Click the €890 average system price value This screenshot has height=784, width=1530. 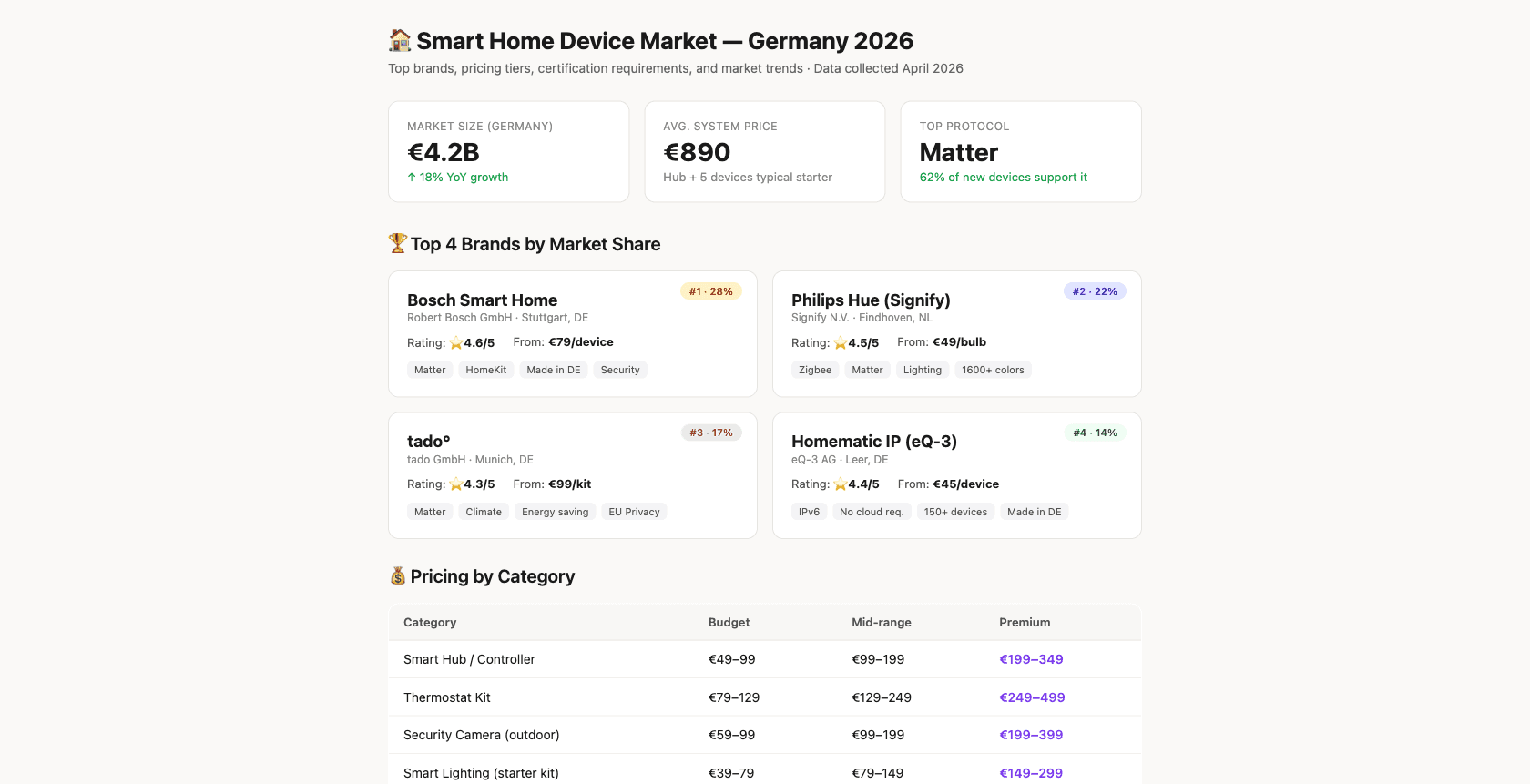click(697, 152)
